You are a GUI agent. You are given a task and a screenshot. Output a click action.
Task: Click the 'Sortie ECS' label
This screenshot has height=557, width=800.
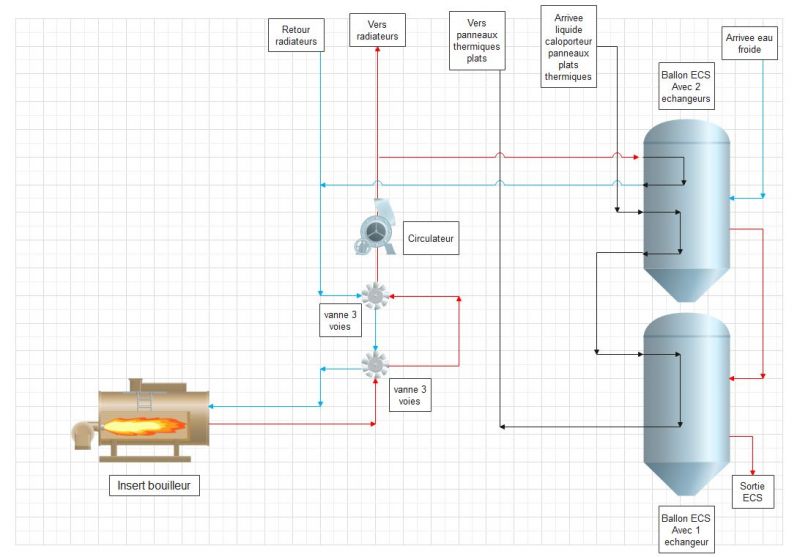click(x=753, y=492)
